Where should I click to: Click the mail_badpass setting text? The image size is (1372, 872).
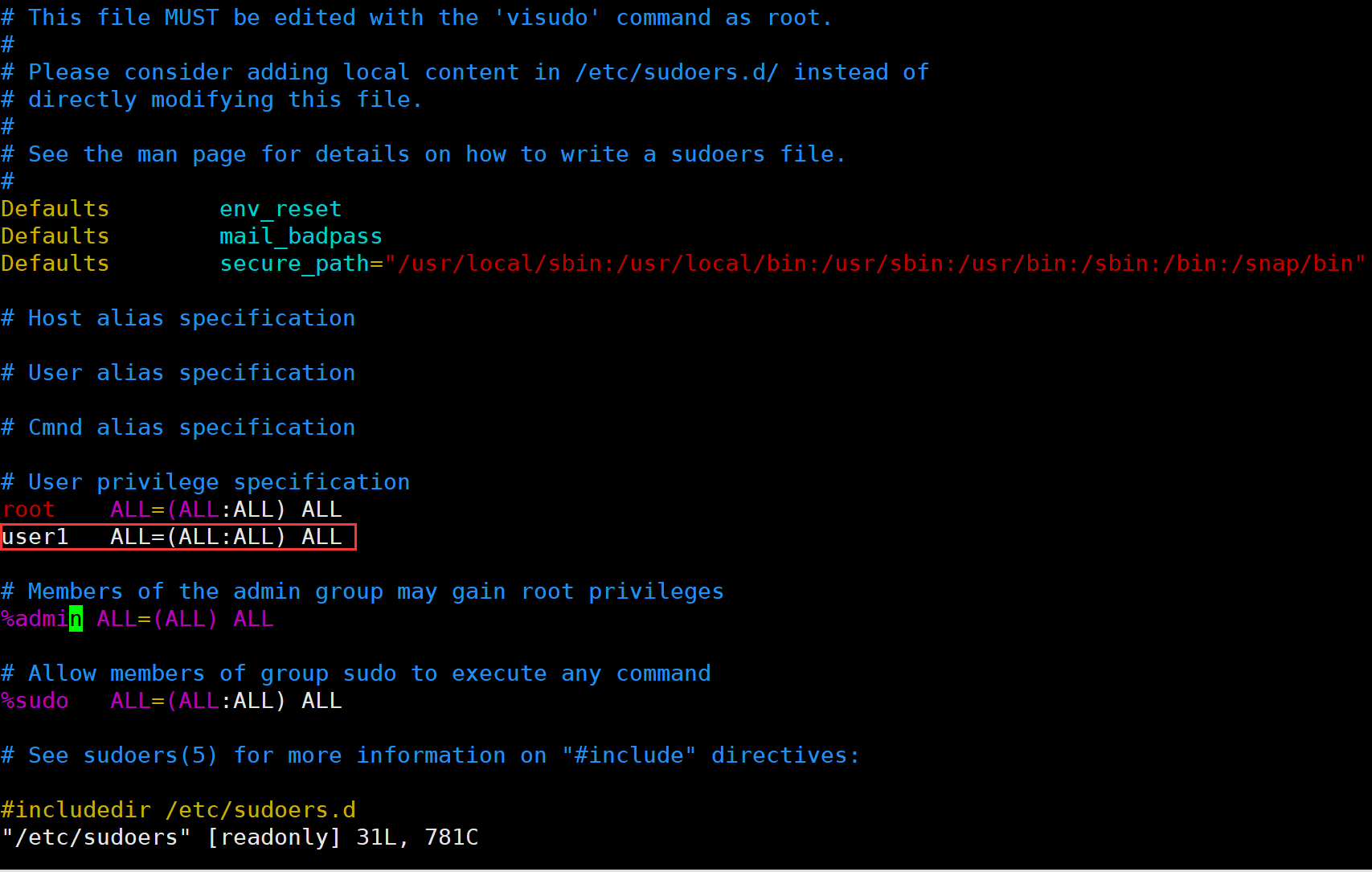[301, 236]
